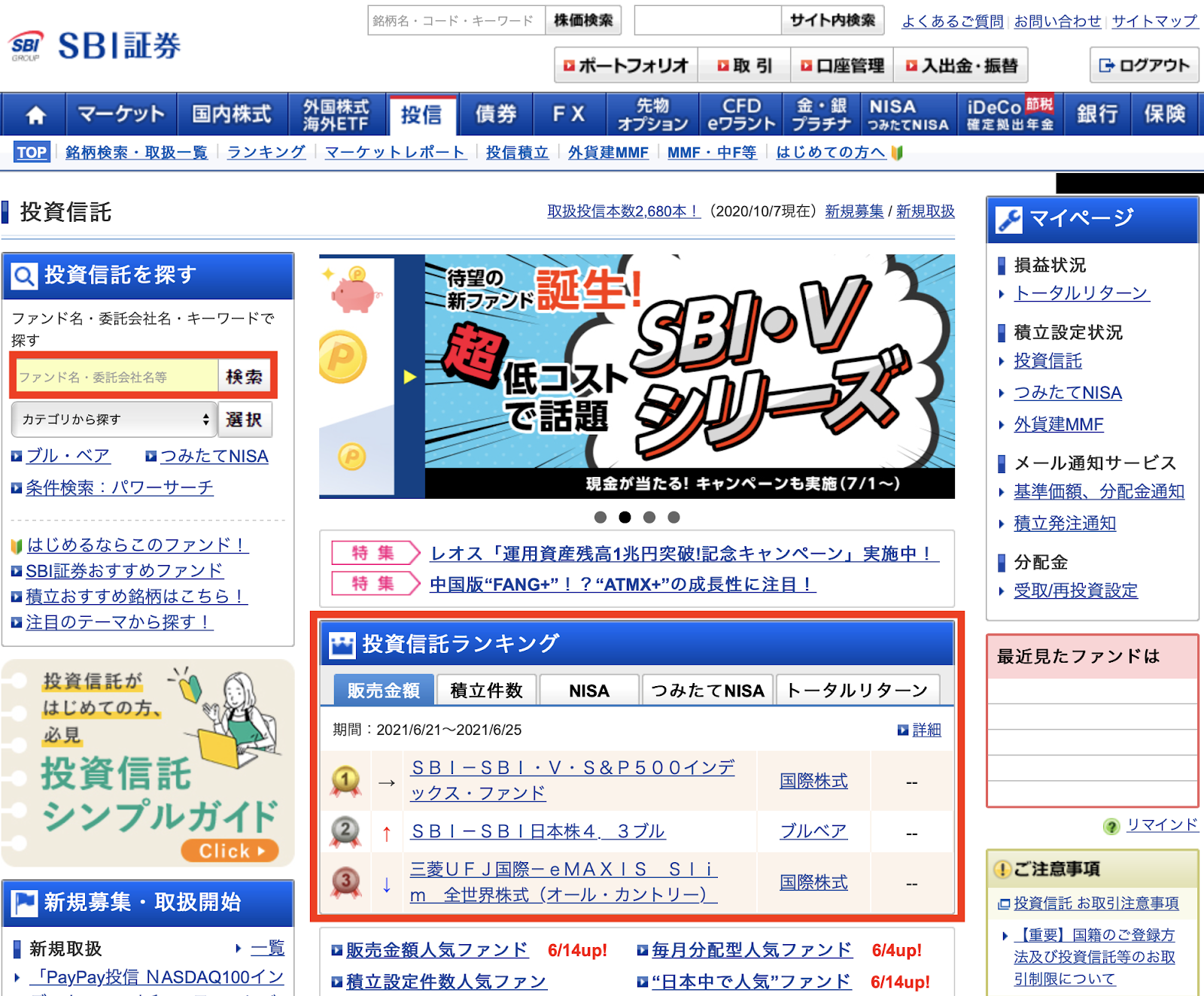Click the ポートフォリオ button

[x=626, y=65]
